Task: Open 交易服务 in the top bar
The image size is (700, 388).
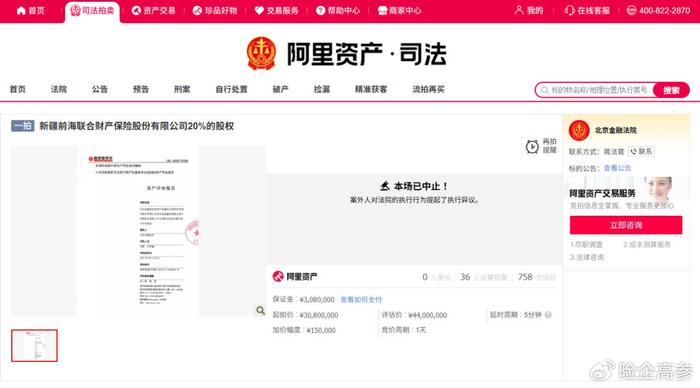Action: [x=276, y=10]
